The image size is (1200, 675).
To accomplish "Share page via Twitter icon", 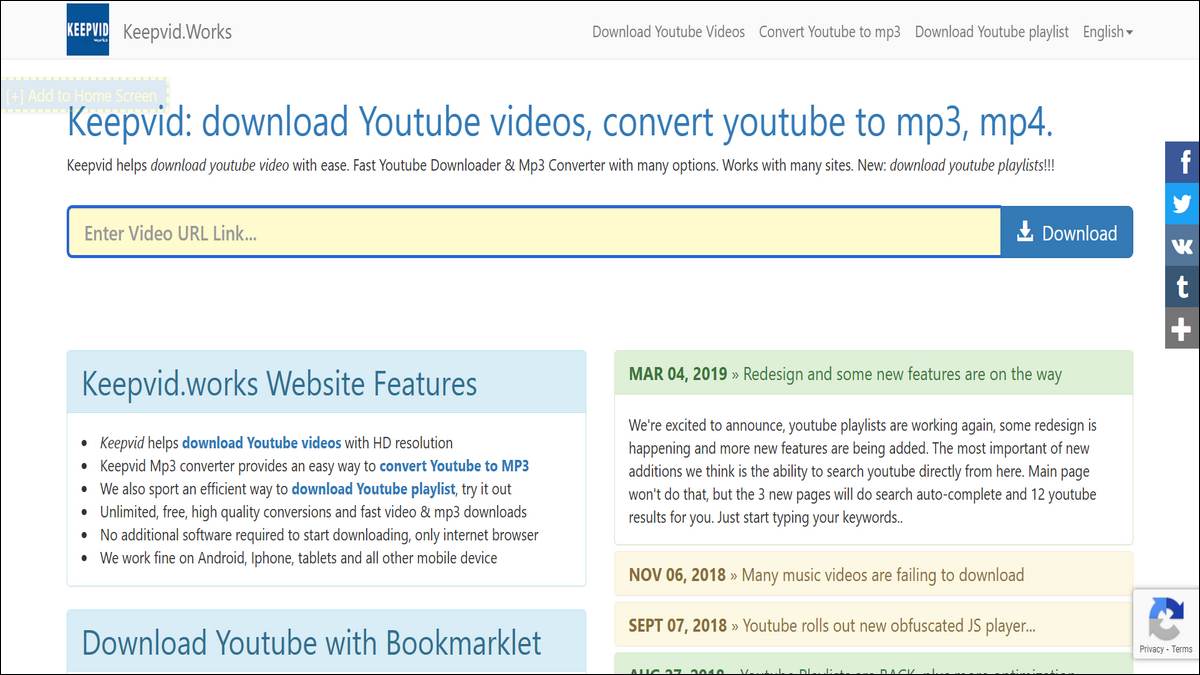I will coord(1182,203).
